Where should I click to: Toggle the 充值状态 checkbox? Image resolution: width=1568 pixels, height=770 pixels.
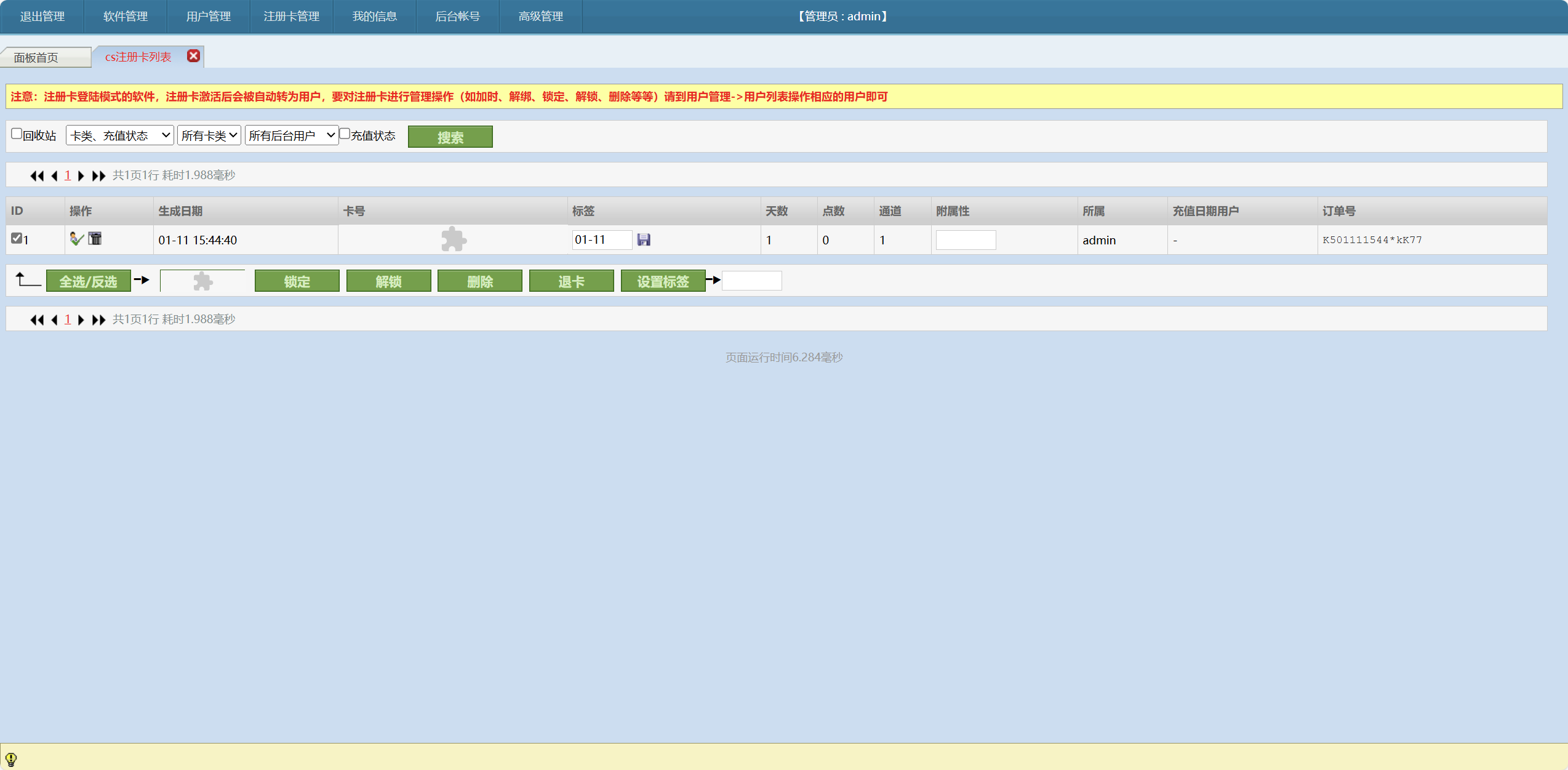[x=345, y=134]
